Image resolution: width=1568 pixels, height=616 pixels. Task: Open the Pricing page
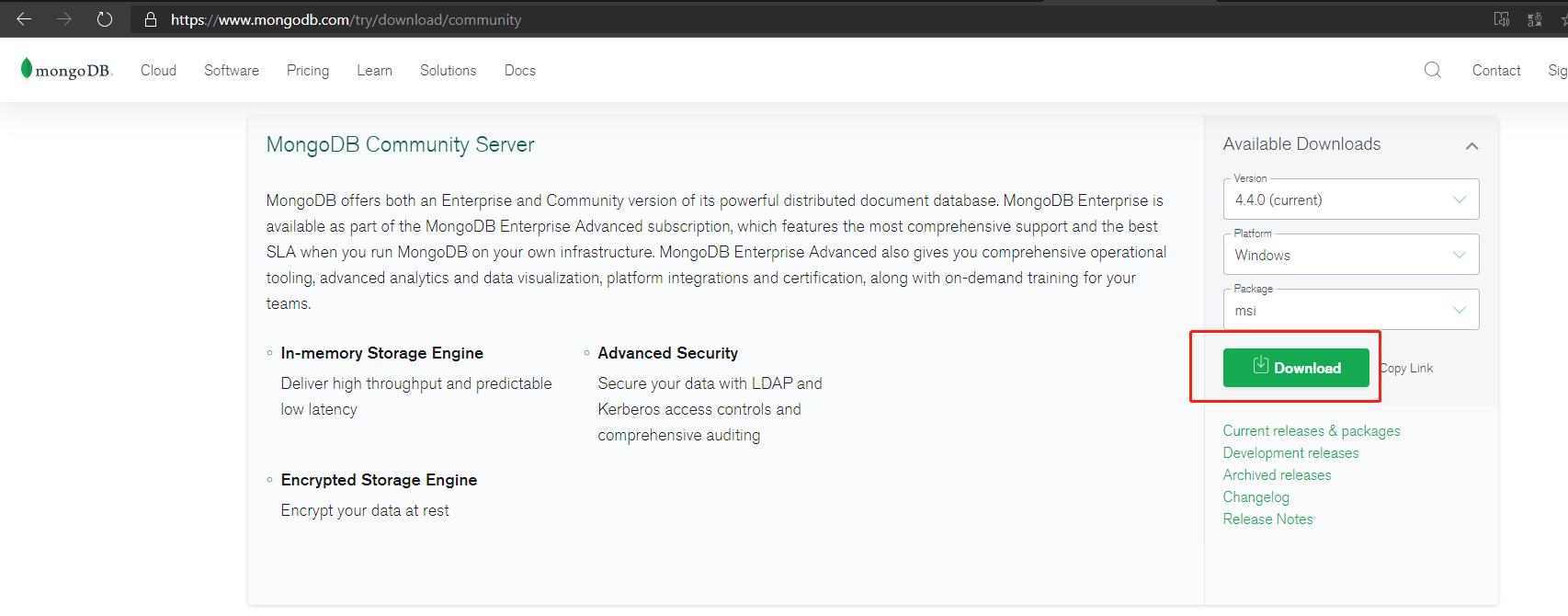(x=308, y=71)
